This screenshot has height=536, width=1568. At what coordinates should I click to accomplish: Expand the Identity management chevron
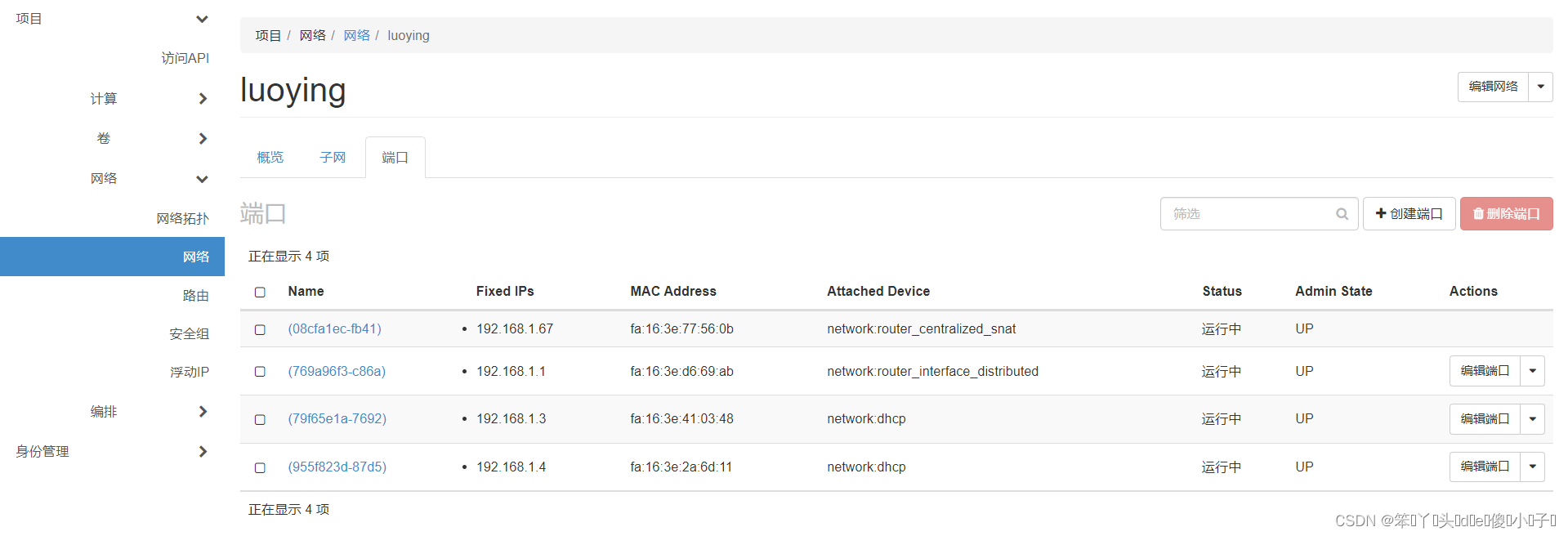pyautogui.click(x=203, y=452)
